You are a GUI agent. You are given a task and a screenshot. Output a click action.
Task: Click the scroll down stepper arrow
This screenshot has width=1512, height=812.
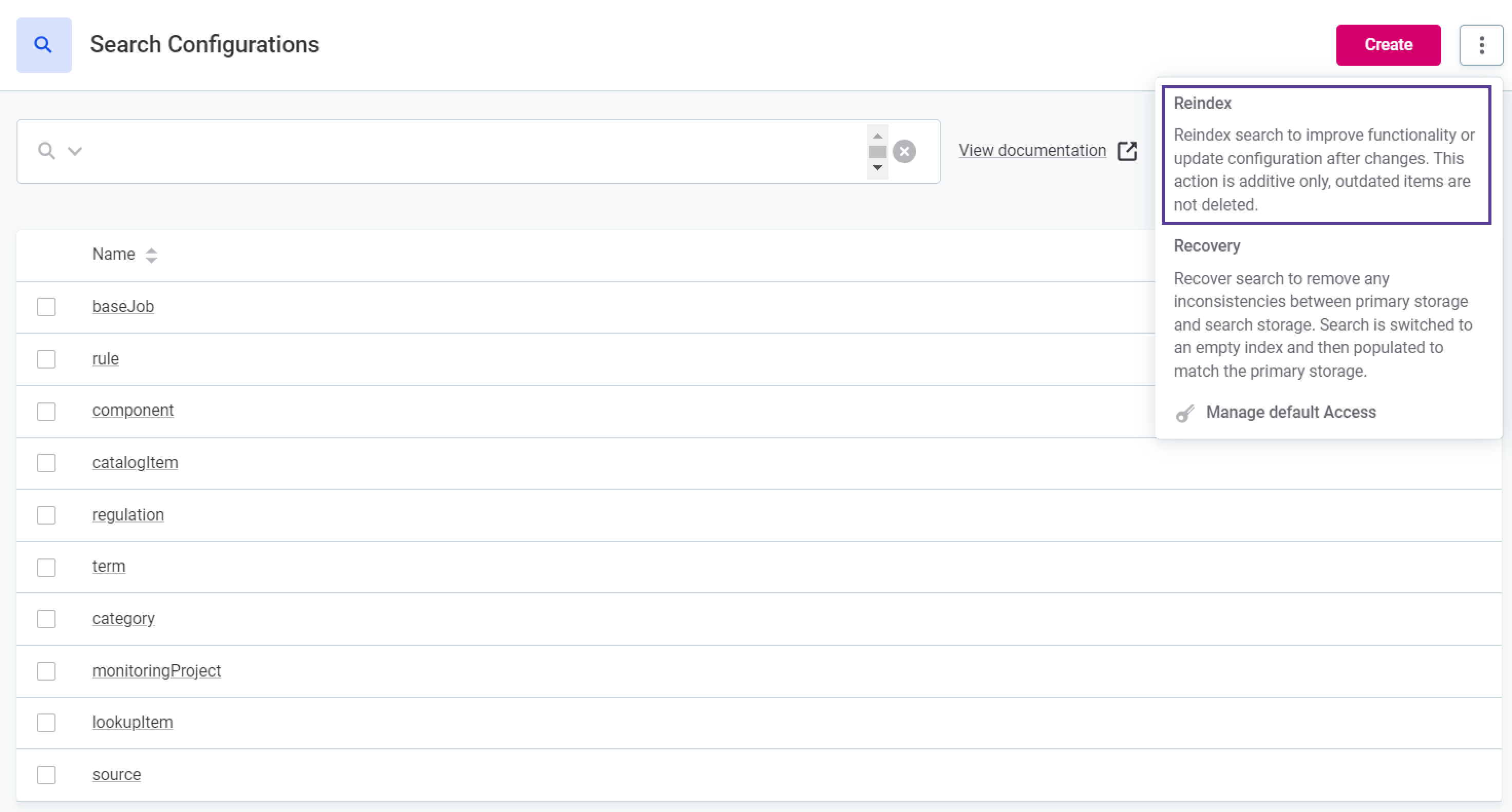pos(878,167)
